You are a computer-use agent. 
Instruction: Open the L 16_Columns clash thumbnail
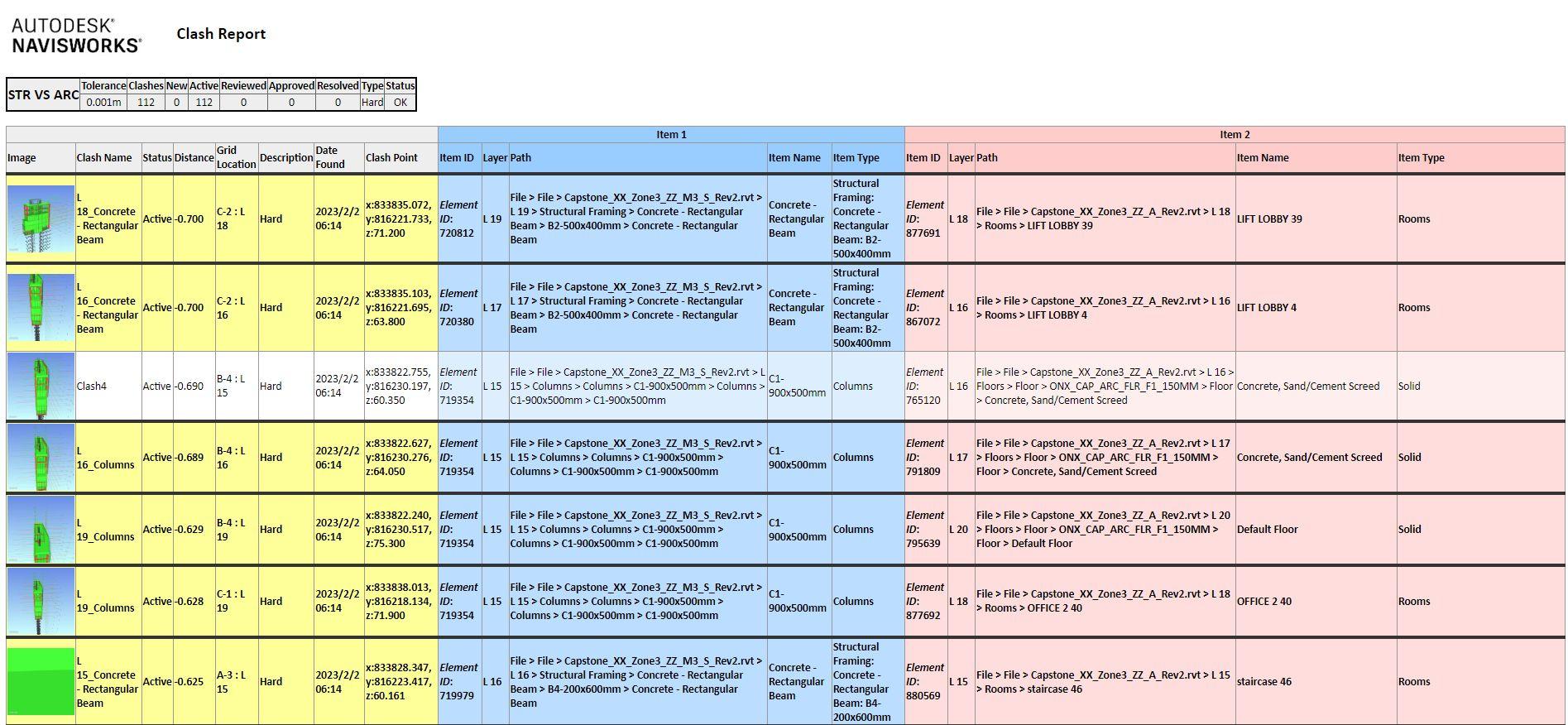(41, 458)
